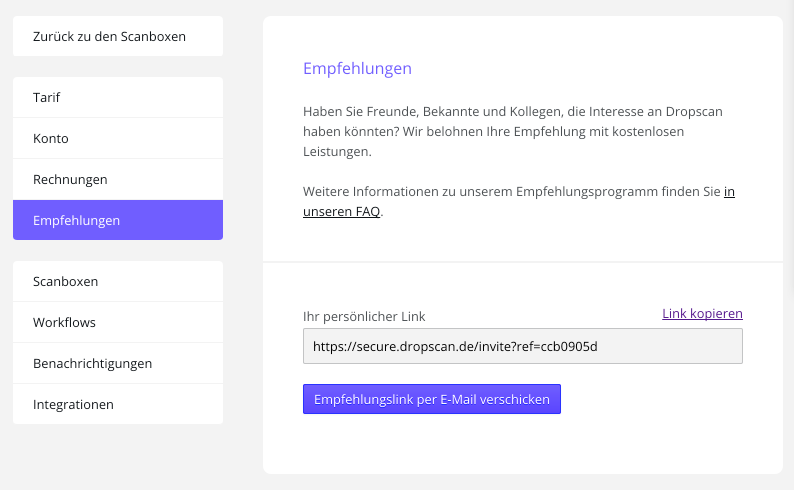Viewport: 794px width, 490px height.
Task: Click Link kopieren to copy link
Action: pos(702,313)
